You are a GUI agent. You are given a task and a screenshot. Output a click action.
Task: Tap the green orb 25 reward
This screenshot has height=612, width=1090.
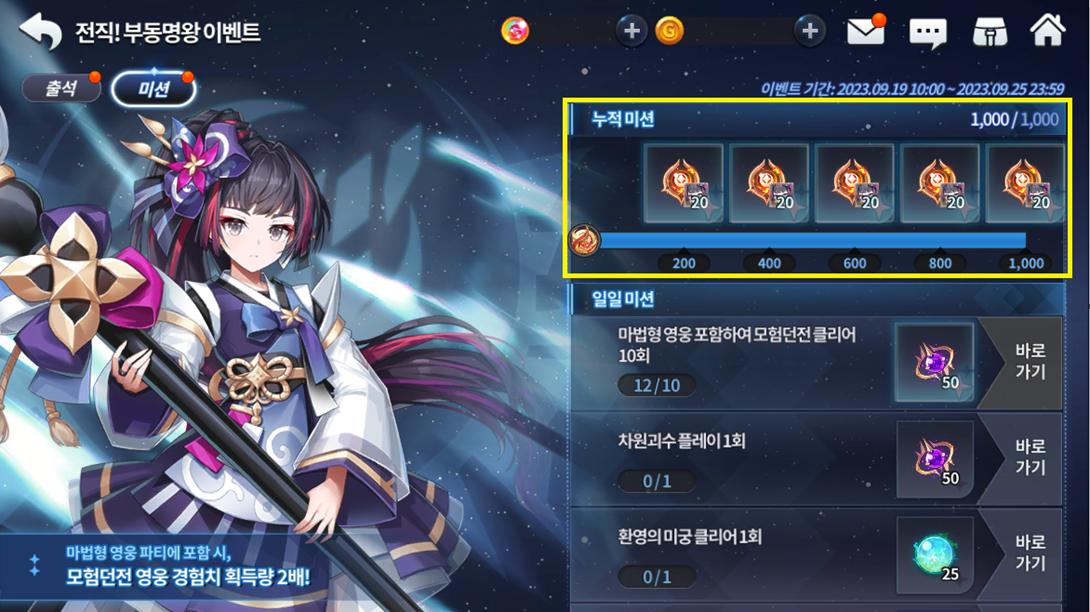[x=935, y=555]
